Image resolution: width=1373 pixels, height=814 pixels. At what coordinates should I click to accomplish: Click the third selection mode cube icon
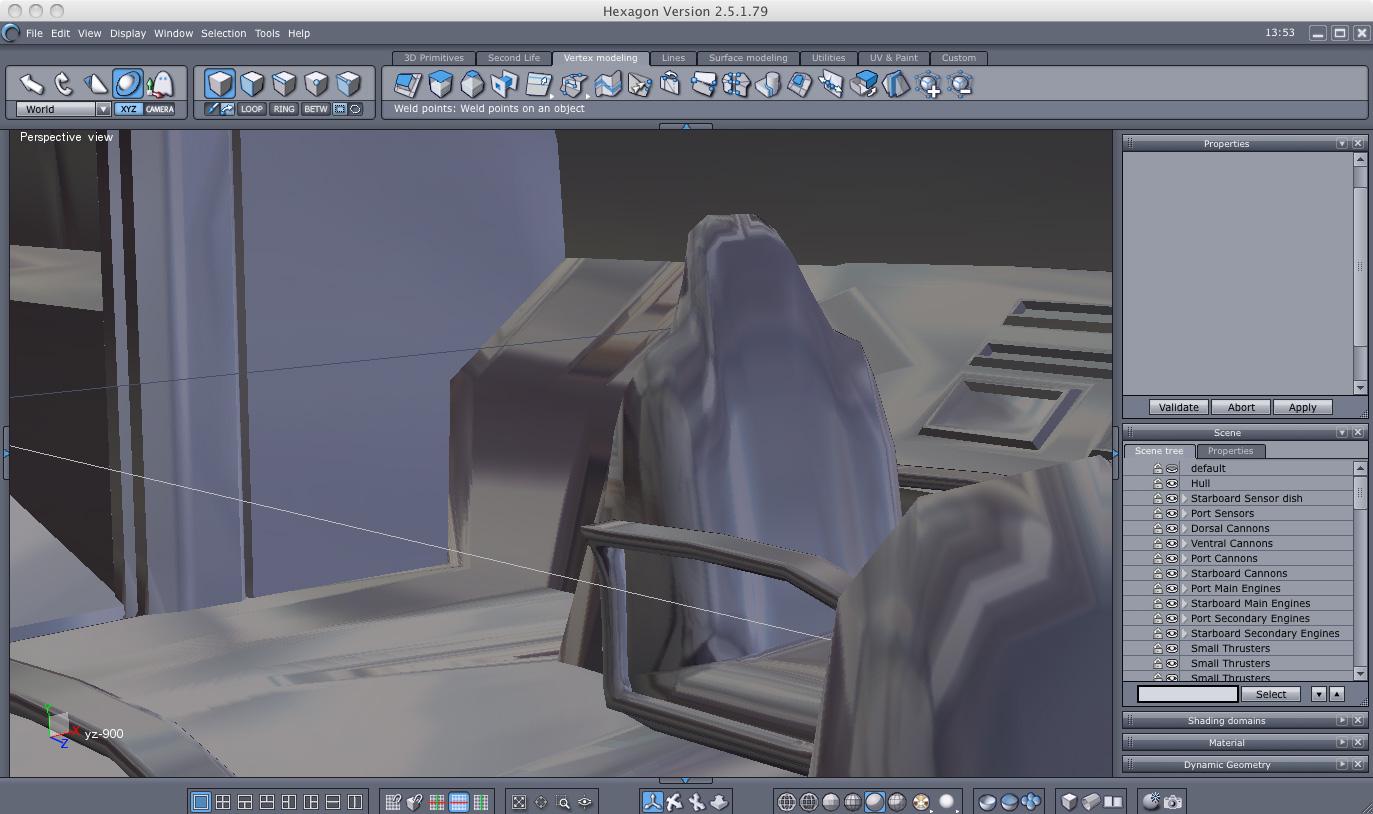[x=284, y=83]
